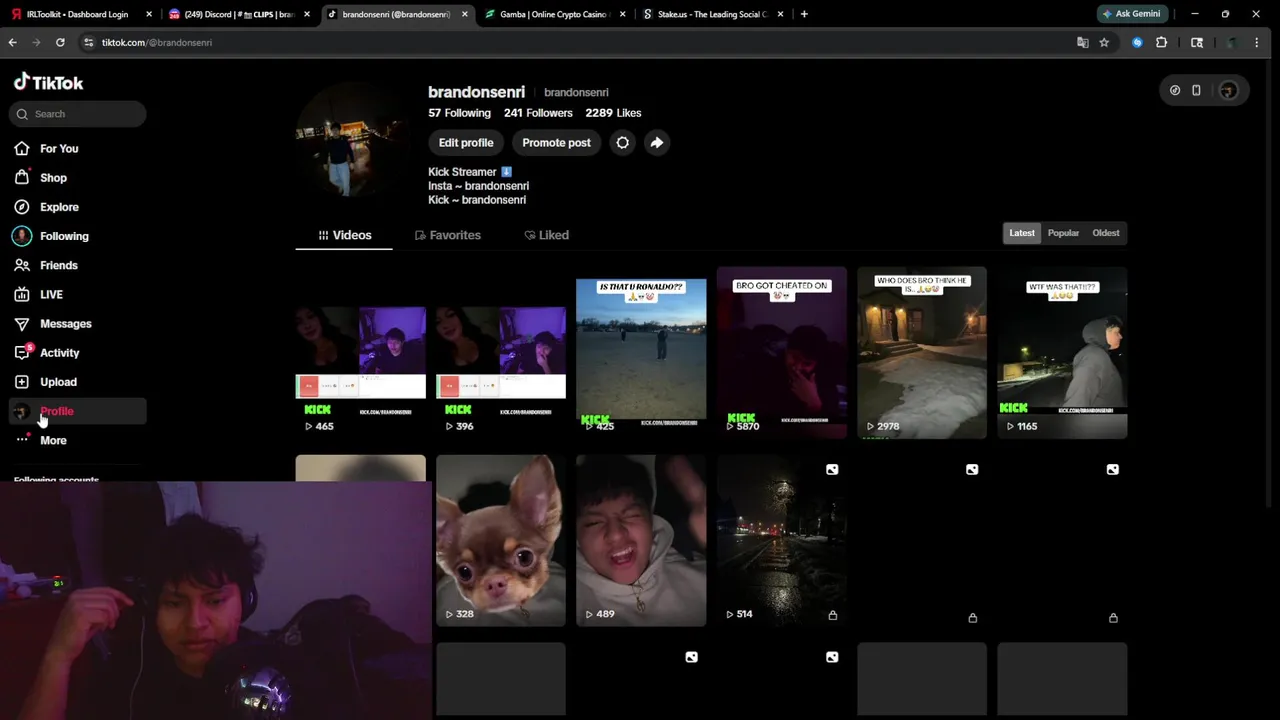Open the video with 465 views
The height and width of the screenshot is (720, 1280).
point(360,352)
